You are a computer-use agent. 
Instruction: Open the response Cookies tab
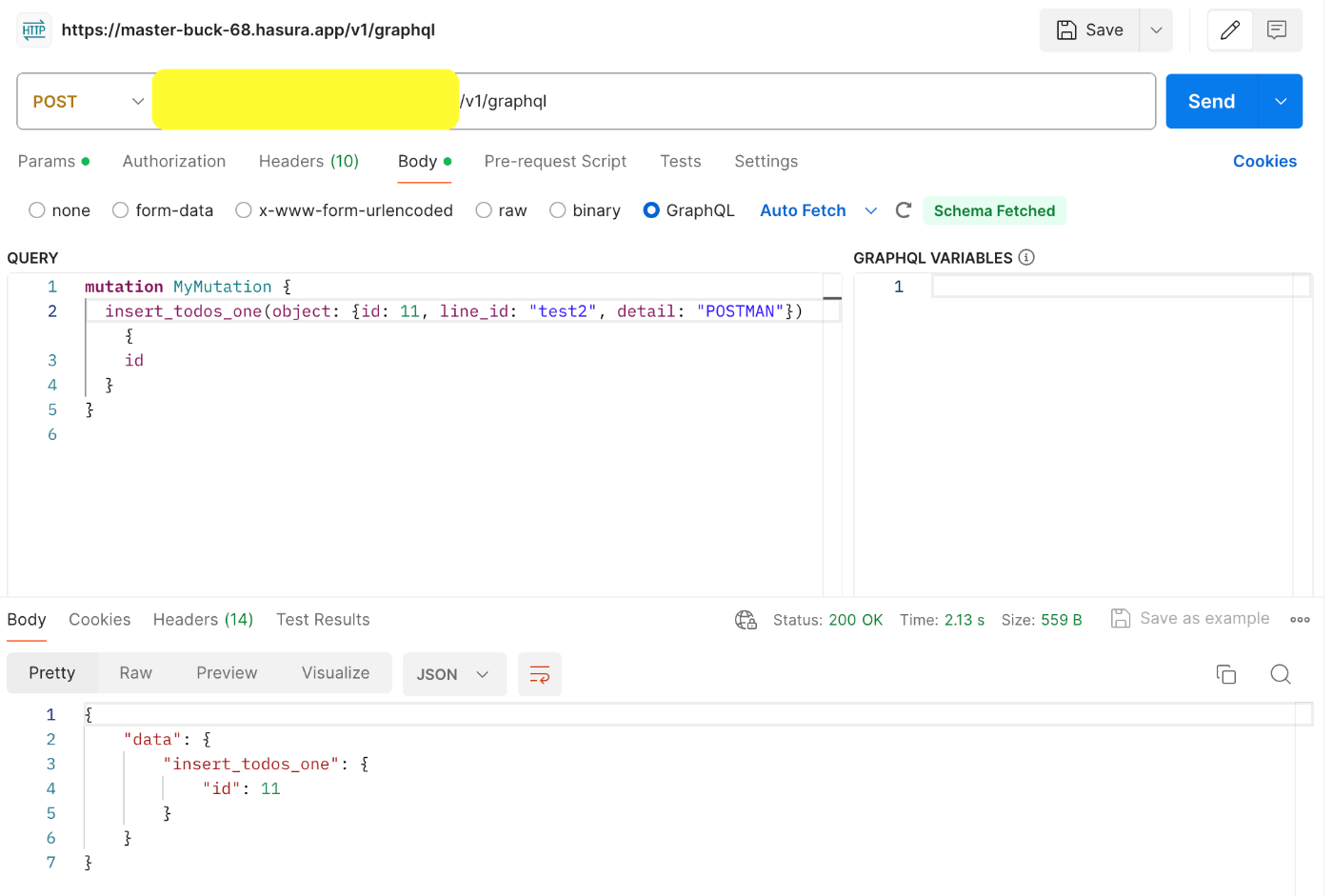(100, 620)
